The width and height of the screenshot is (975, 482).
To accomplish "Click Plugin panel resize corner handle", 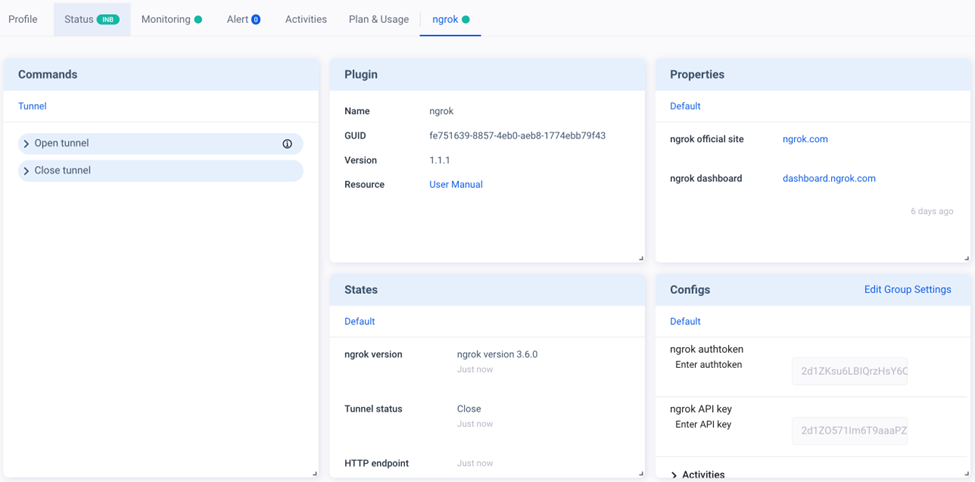I will click(x=640, y=258).
